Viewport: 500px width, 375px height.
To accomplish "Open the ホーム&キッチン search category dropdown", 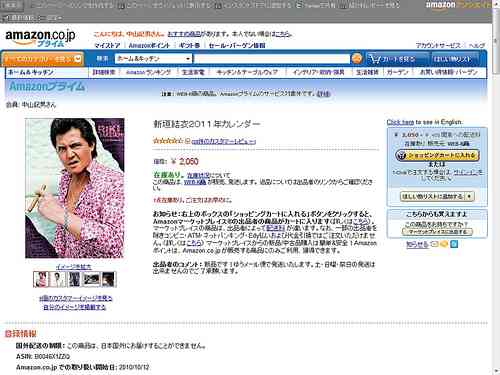I will (153, 59).
